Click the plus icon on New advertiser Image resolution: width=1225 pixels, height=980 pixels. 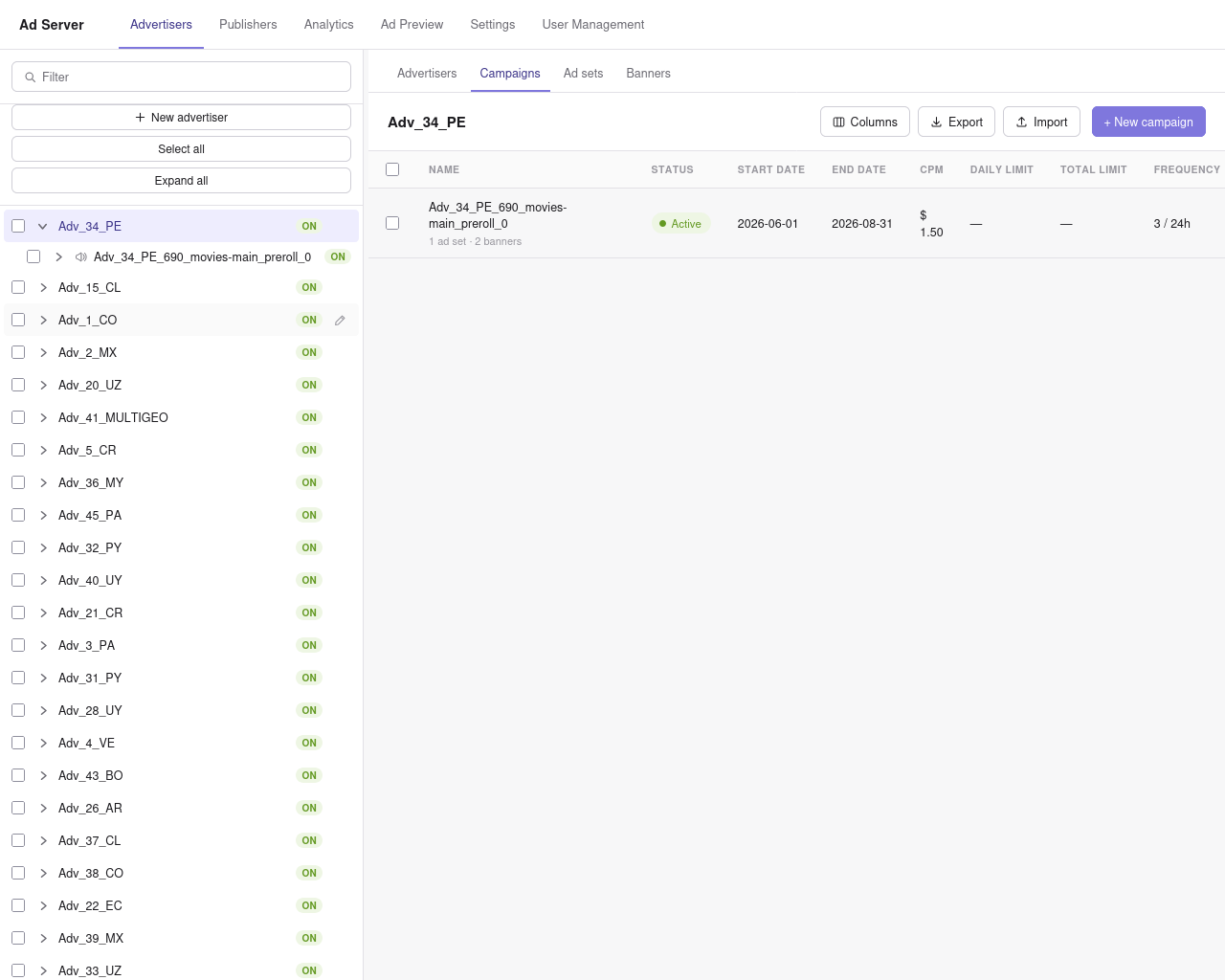[x=141, y=118]
